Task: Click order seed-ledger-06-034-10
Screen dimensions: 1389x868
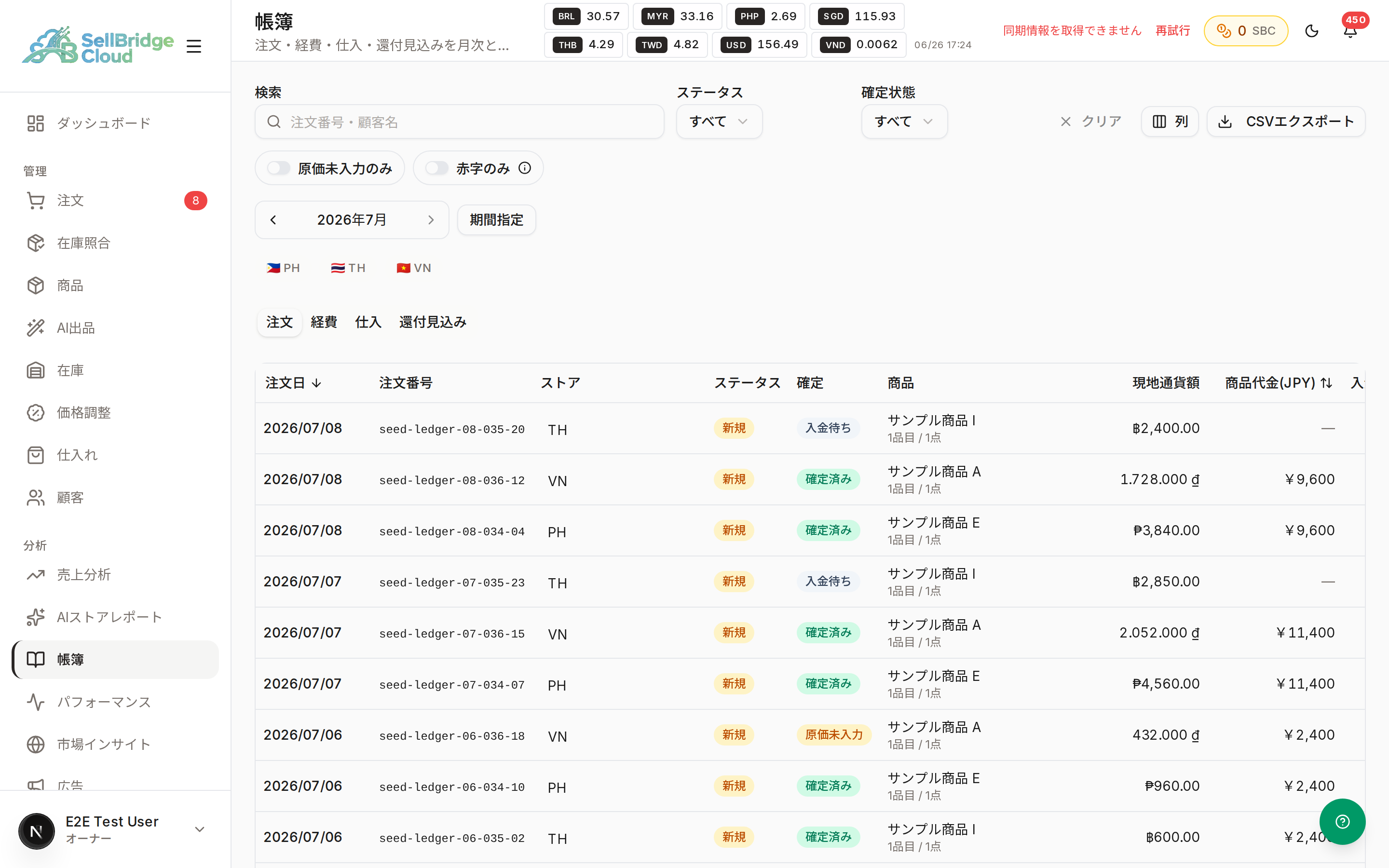Action: click(452, 787)
